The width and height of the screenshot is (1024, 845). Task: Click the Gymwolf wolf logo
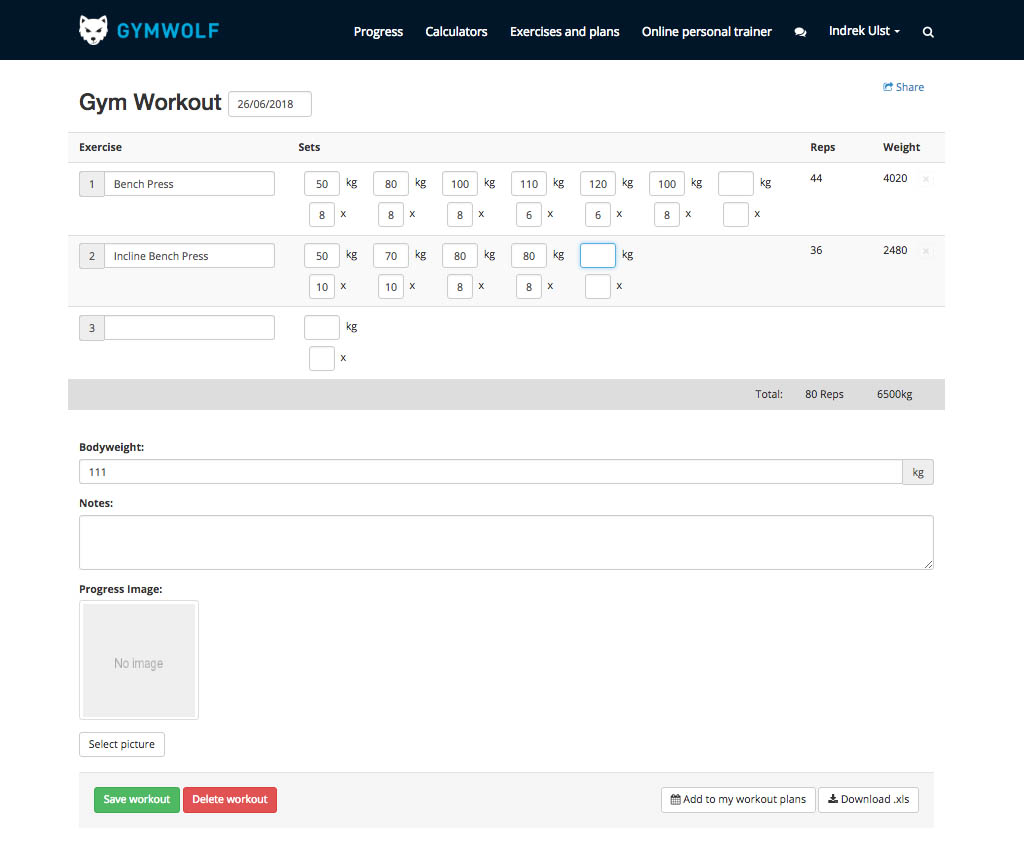[93, 30]
